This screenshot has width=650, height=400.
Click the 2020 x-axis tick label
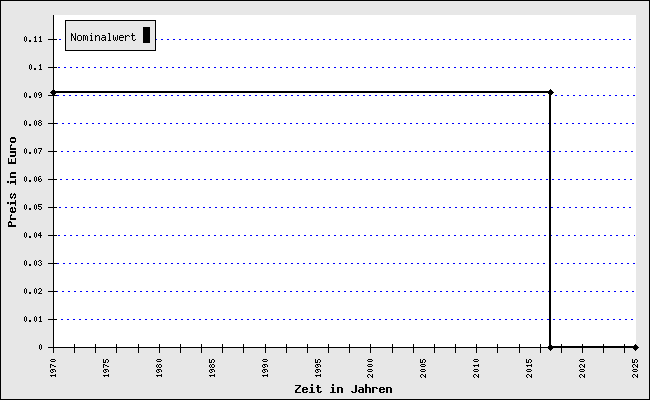click(x=583, y=367)
